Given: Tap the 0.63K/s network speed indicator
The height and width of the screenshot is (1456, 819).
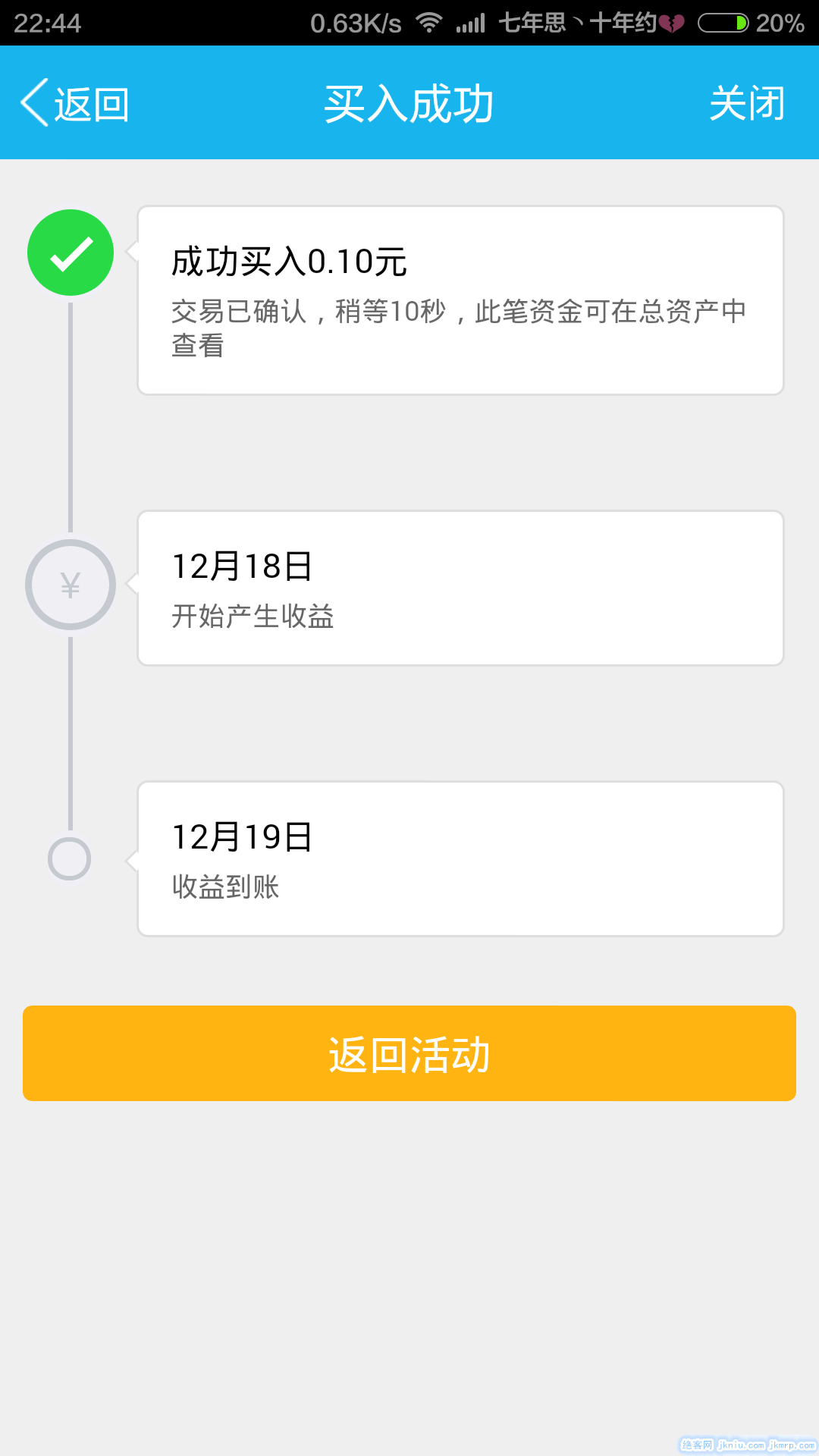Looking at the screenshot, I should tap(356, 24).
